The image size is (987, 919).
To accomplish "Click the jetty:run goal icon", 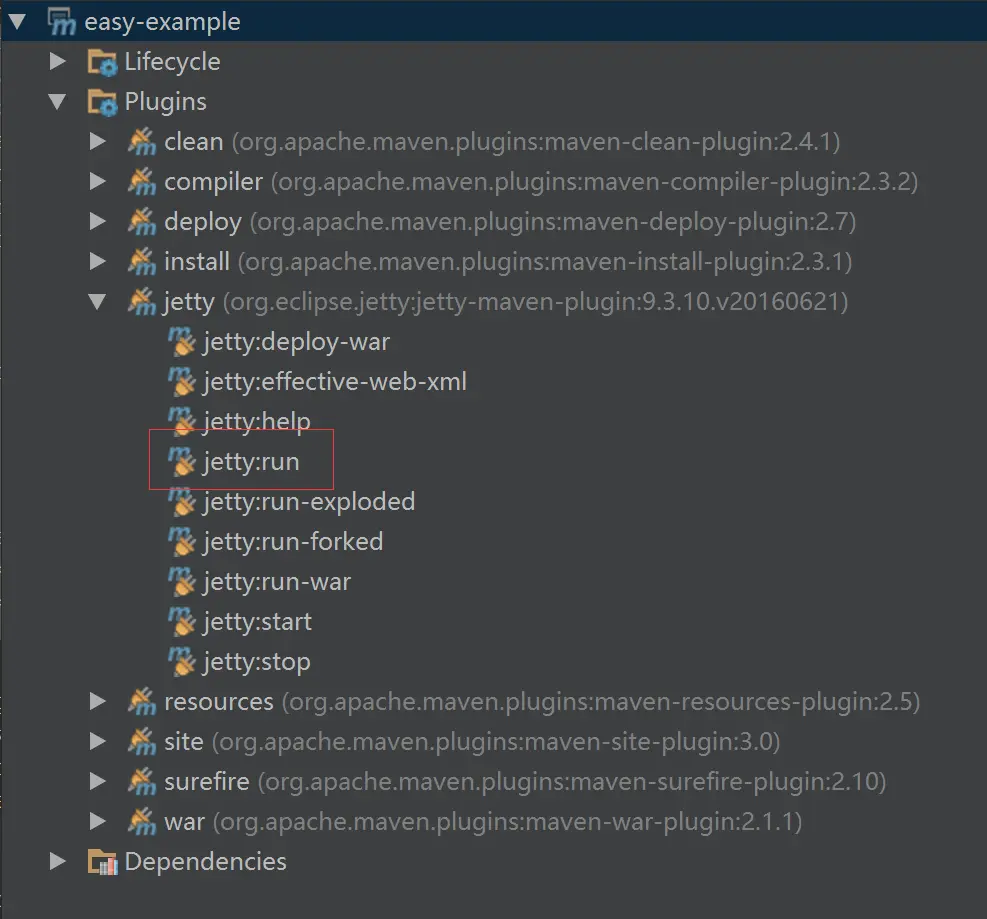I will (x=182, y=462).
